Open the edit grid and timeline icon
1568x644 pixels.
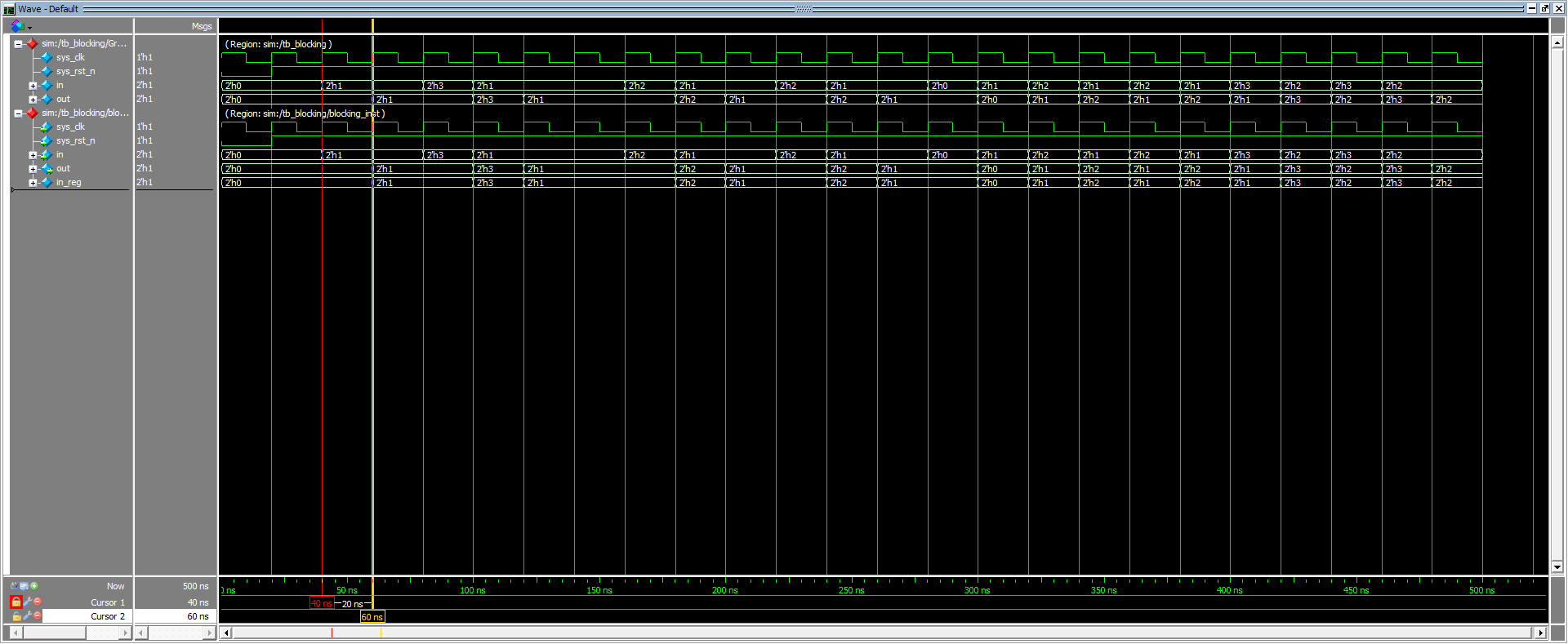pyautogui.click(x=24, y=586)
